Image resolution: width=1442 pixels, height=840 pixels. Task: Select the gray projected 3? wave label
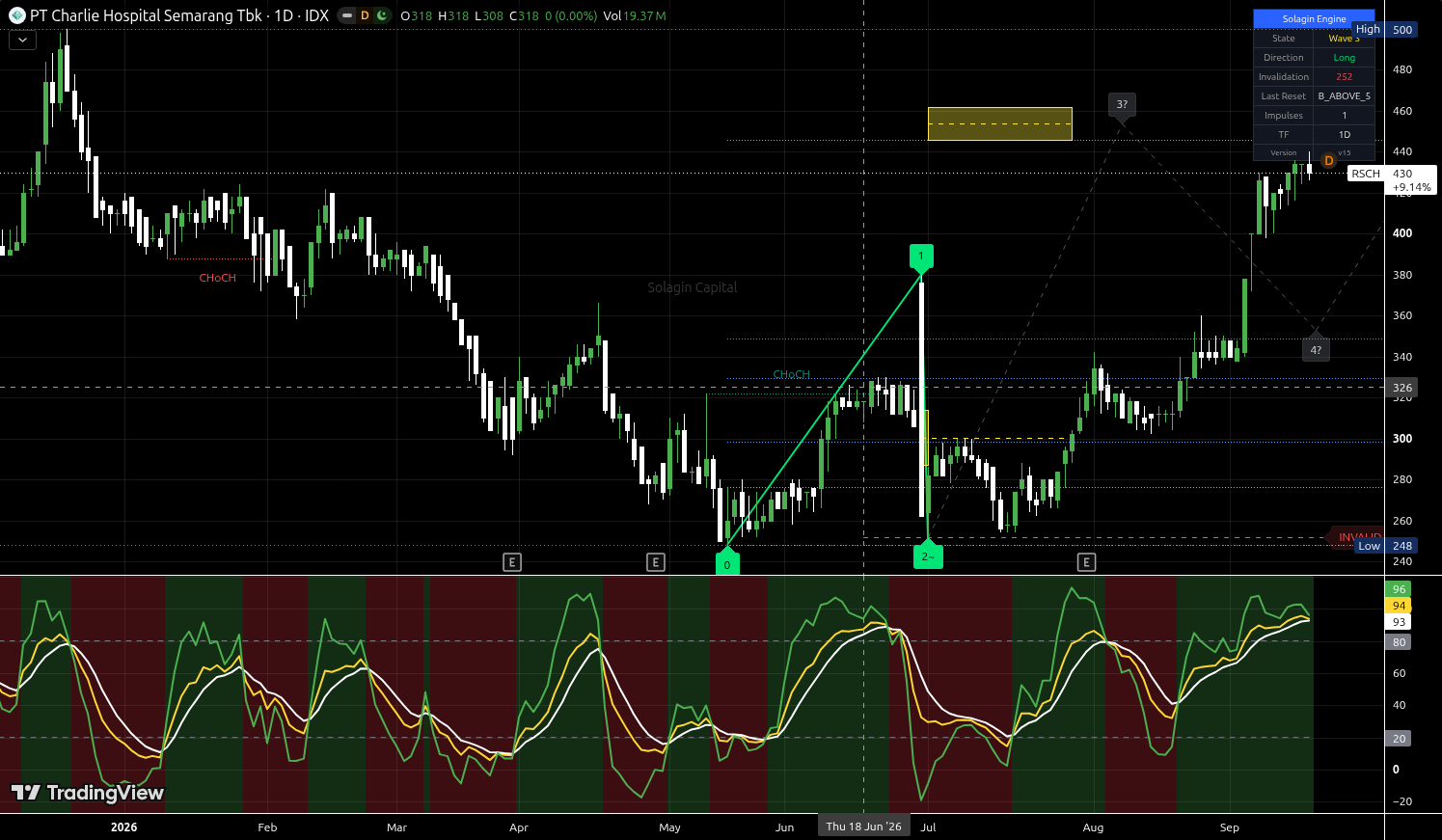point(1122,105)
